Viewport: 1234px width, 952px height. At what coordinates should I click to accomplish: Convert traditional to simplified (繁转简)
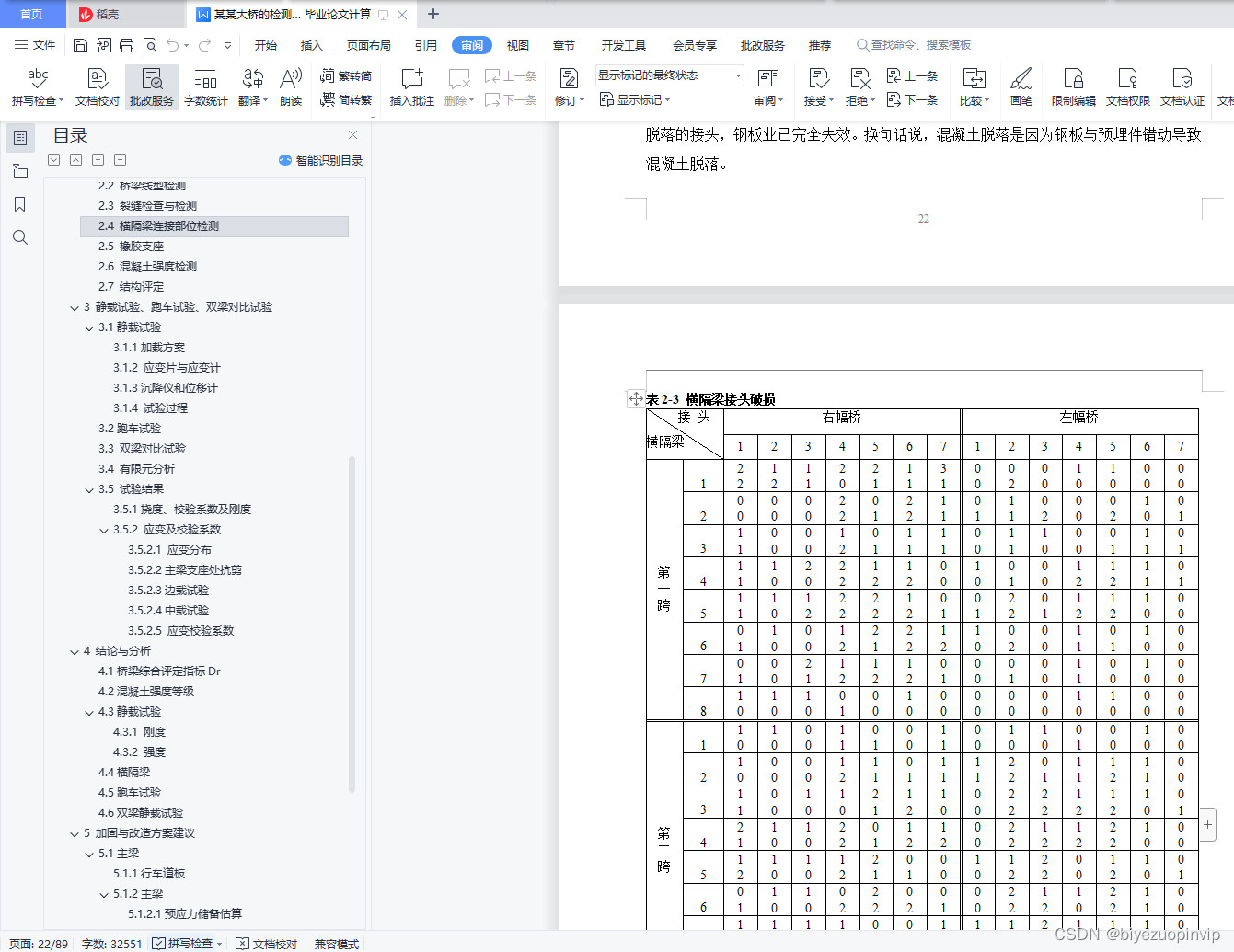pyautogui.click(x=346, y=76)
